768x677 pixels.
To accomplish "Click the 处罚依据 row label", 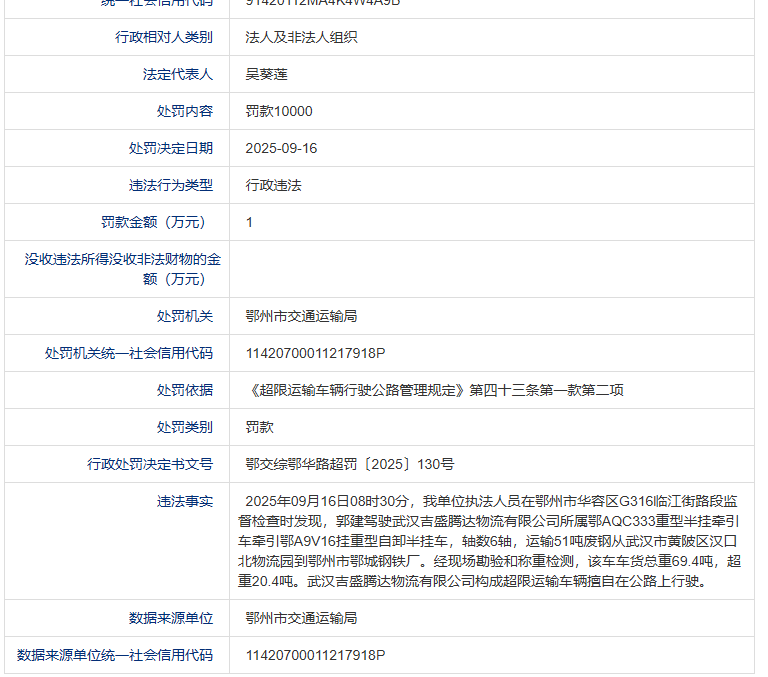I will (x=184, y=390).
